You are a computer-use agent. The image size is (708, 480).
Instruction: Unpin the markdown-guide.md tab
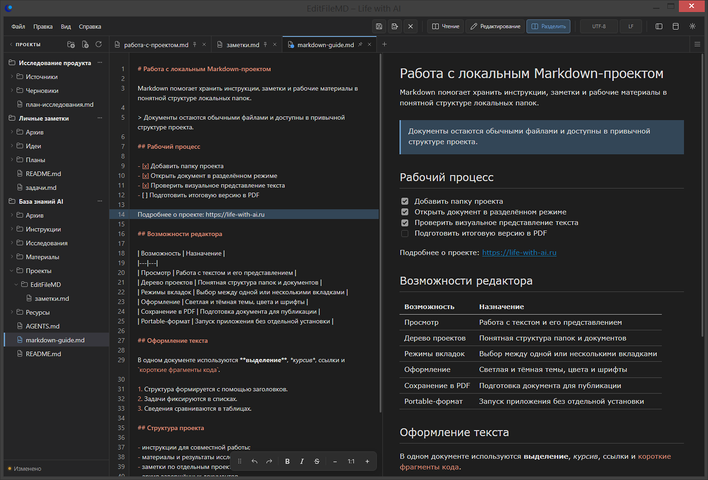click(x=360, y=44)
